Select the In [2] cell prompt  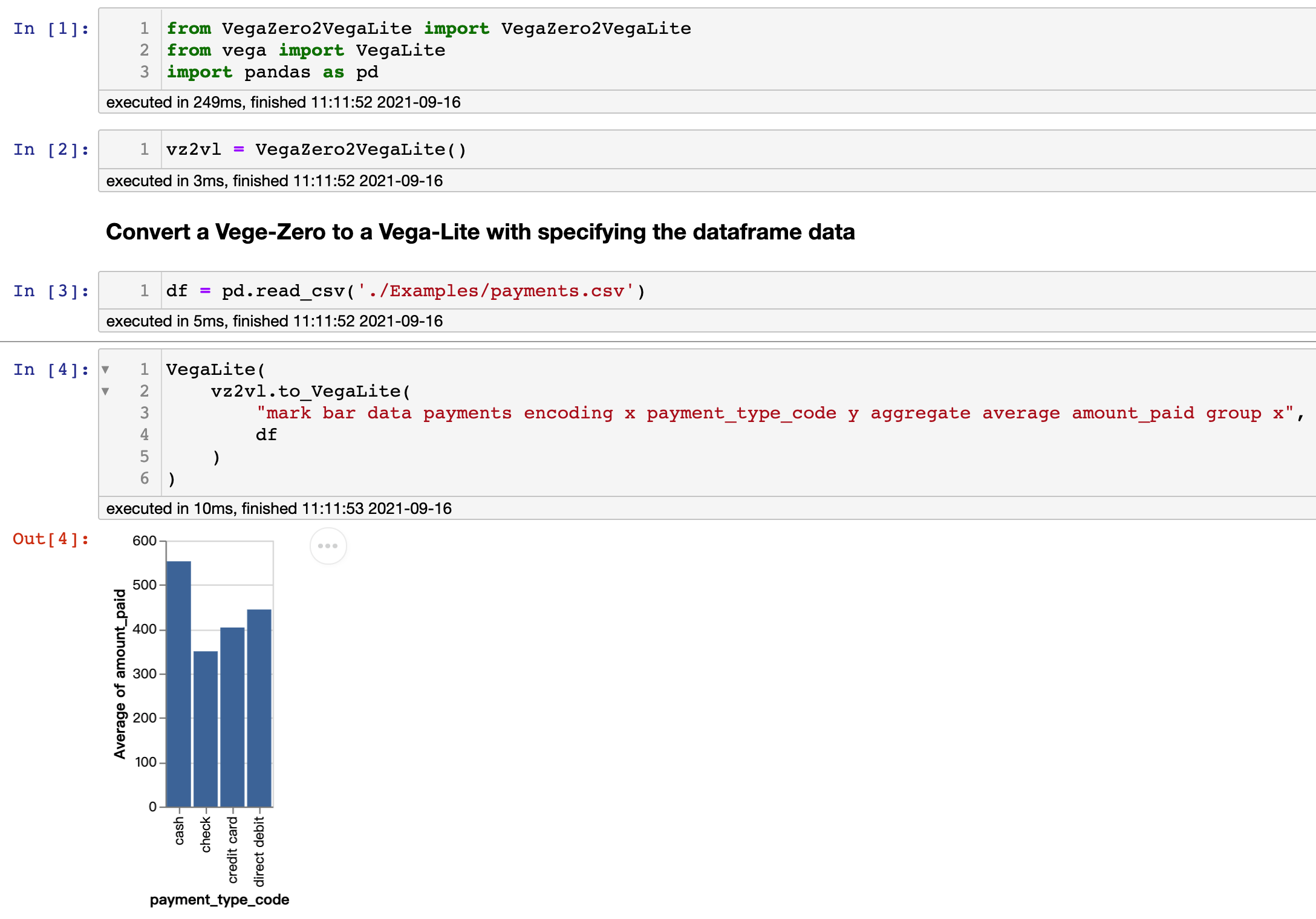pos(51,149)
